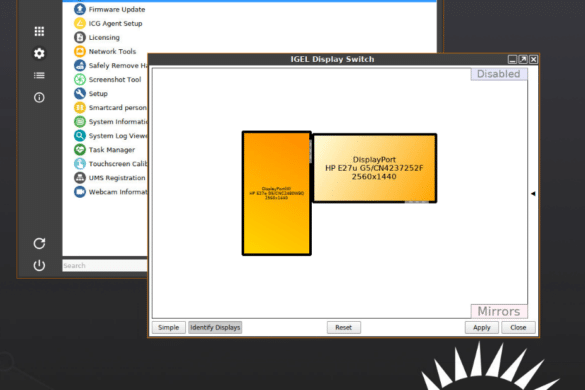Click the Touchscreen Calibration icon
This screenshot has height=390, width=585.
point(79,163)
